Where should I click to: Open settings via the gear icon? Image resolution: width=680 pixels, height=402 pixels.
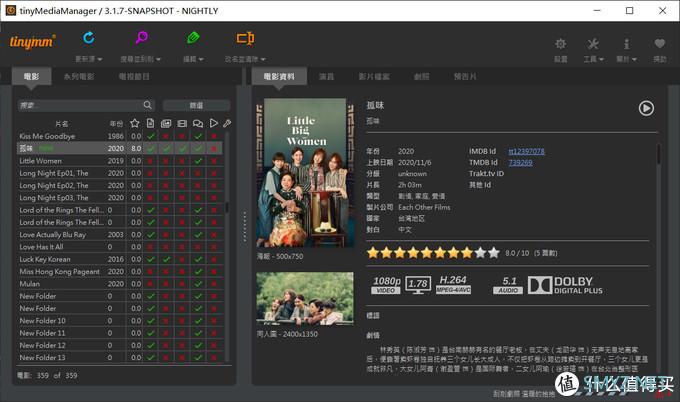560,44
